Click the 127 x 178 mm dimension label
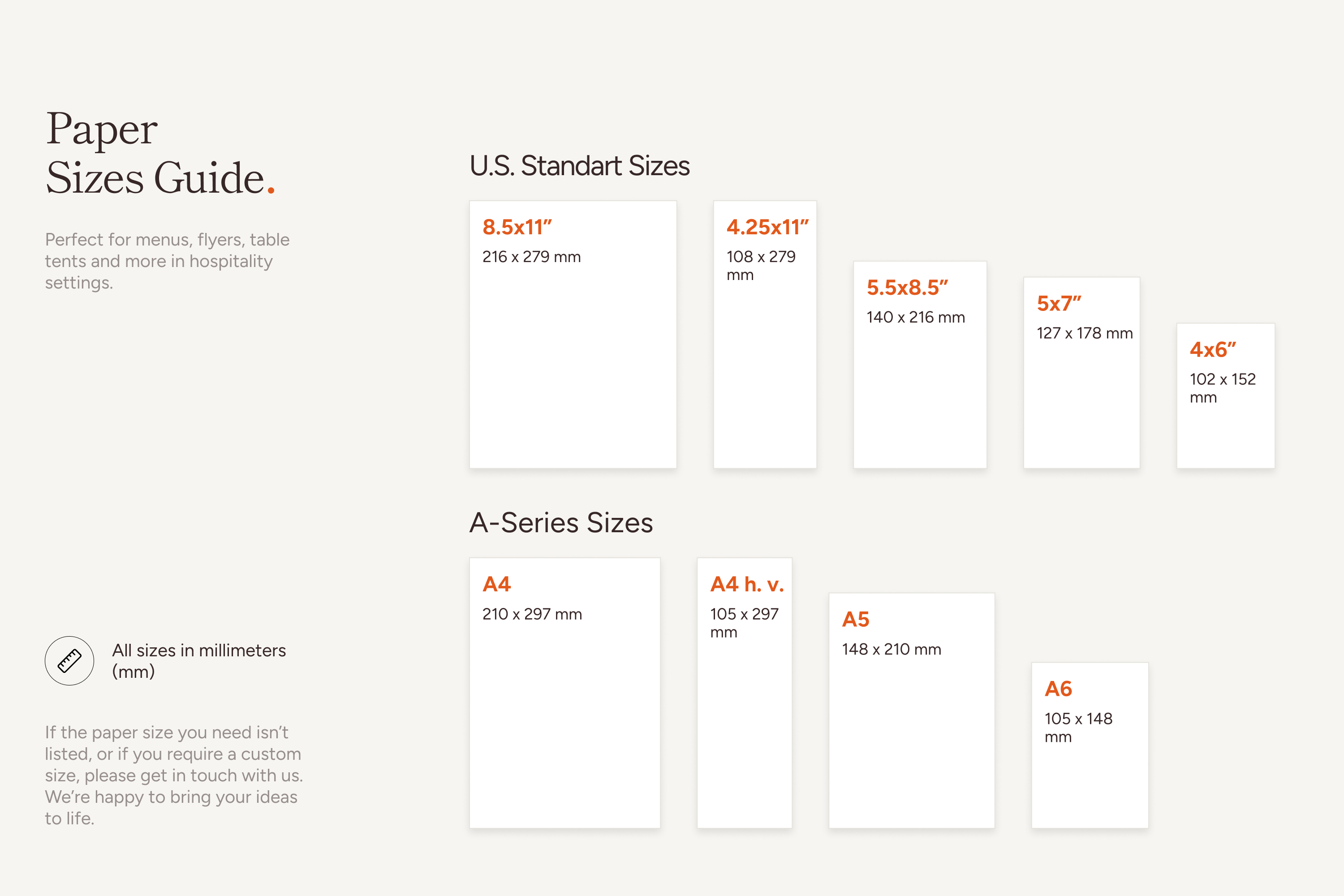This screenshot has width=1344, height=896. pyautogui.click(x=1085, y=333)
